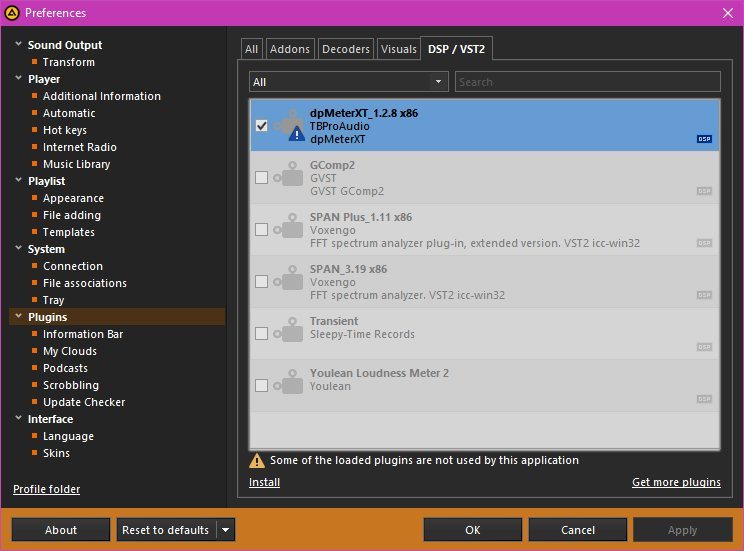Click the SPAN_3.19 plugin puzzle icon
This screenshot has width=744, height=551.
coord(288,278)
